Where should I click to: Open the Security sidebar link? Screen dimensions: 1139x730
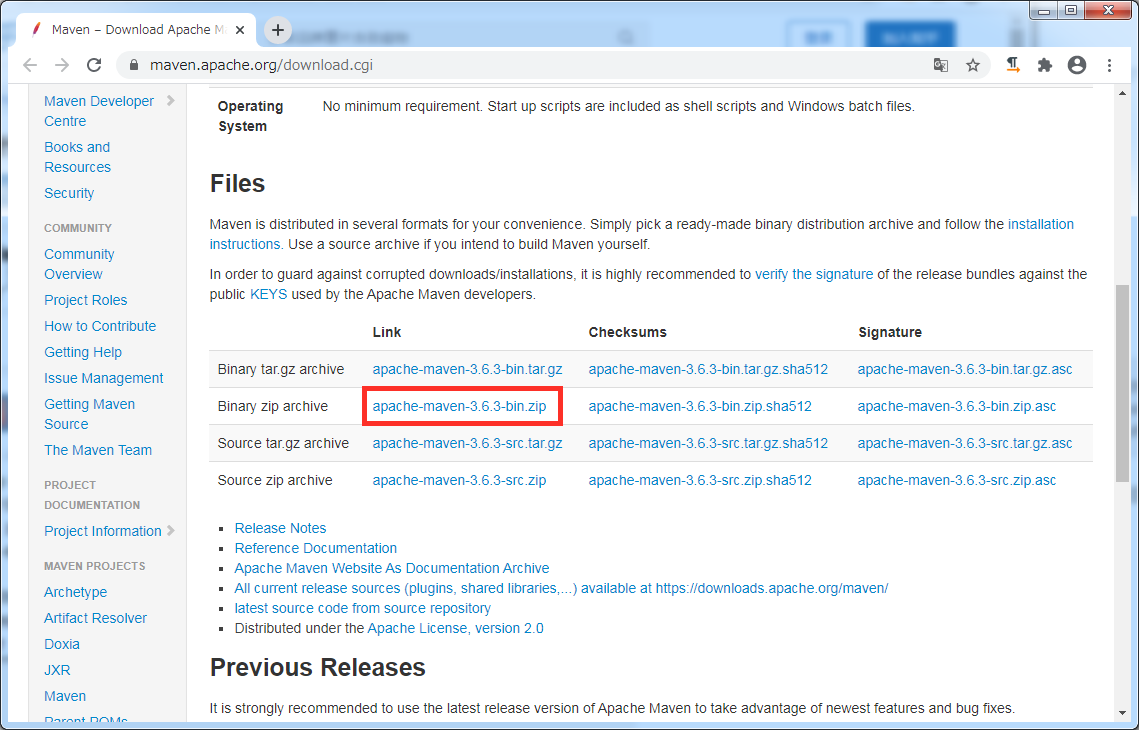(69, 193)
